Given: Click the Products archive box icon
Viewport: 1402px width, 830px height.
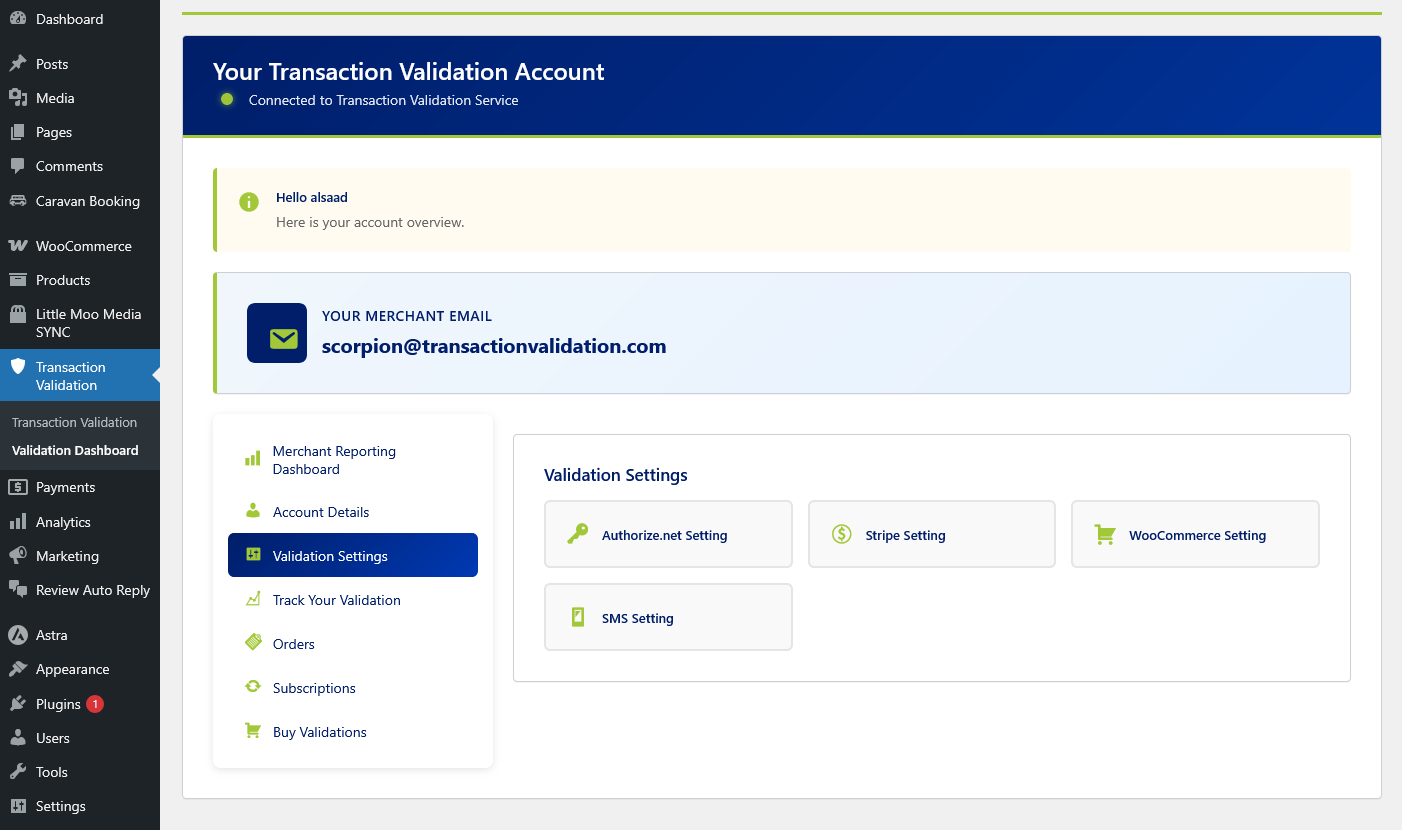Looking at the screenshot, I should click(x=18, y=280).
